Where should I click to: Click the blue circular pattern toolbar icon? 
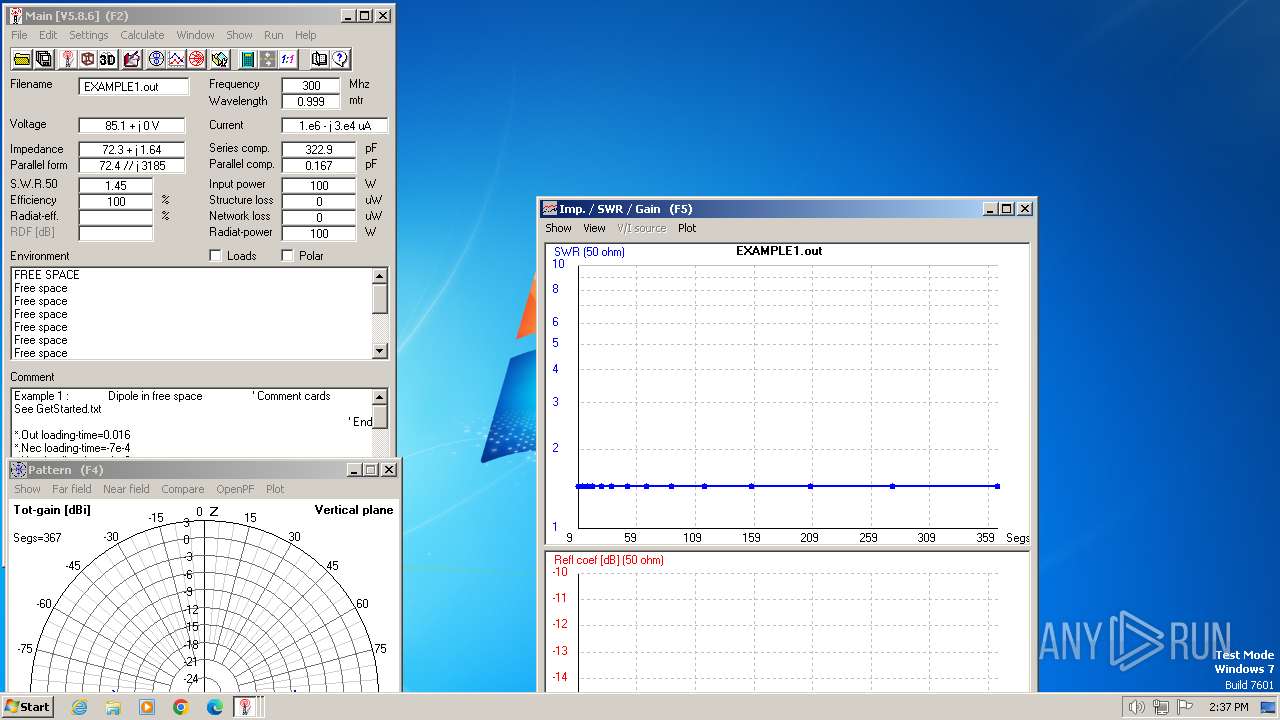(156, 60)
